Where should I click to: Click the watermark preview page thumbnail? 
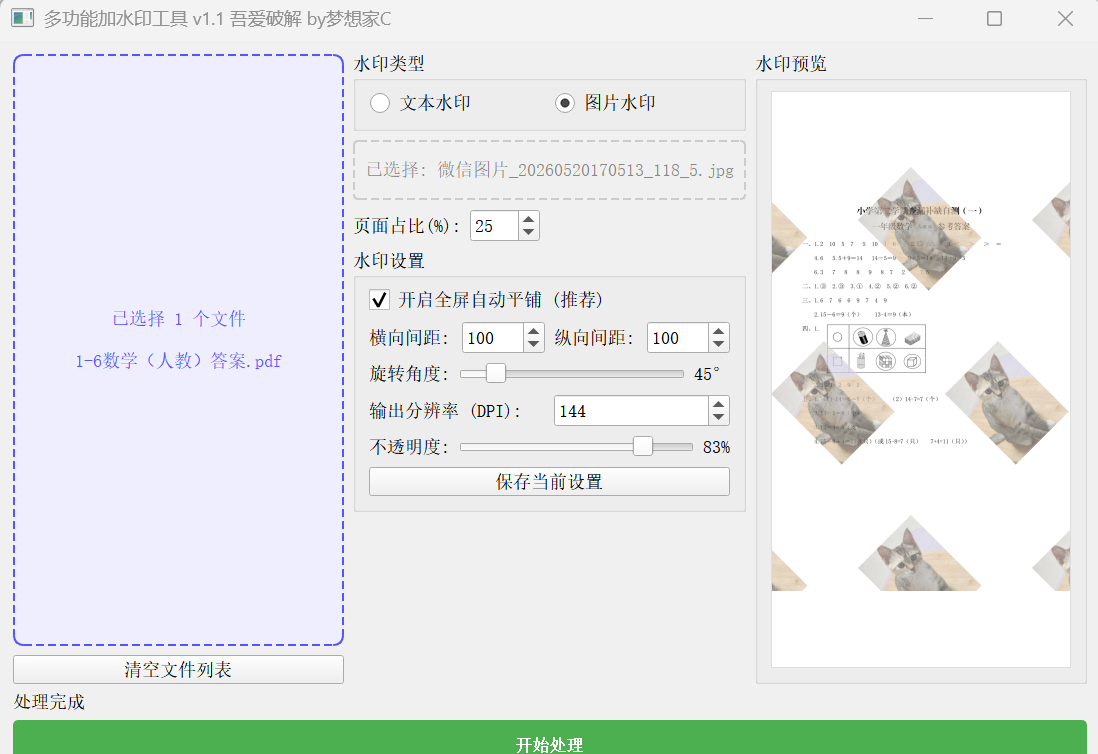coord(921,379)
